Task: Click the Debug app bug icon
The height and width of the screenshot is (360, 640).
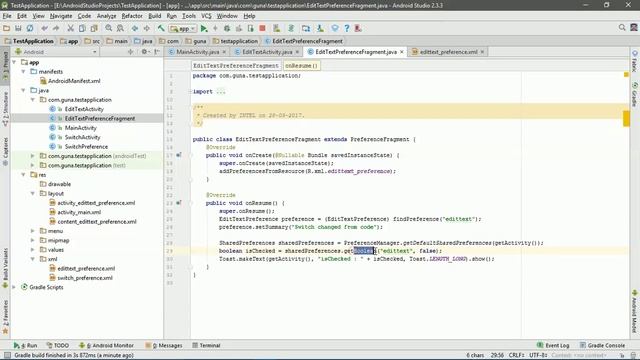Action: [x=227, y=28]
